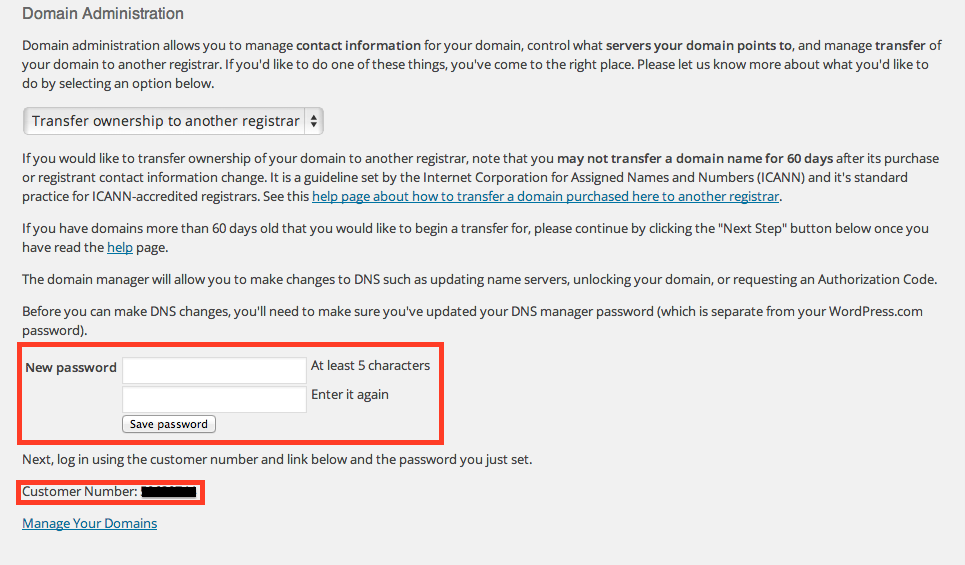Click the up/down arrows on the registrar select box

(313, 121)
